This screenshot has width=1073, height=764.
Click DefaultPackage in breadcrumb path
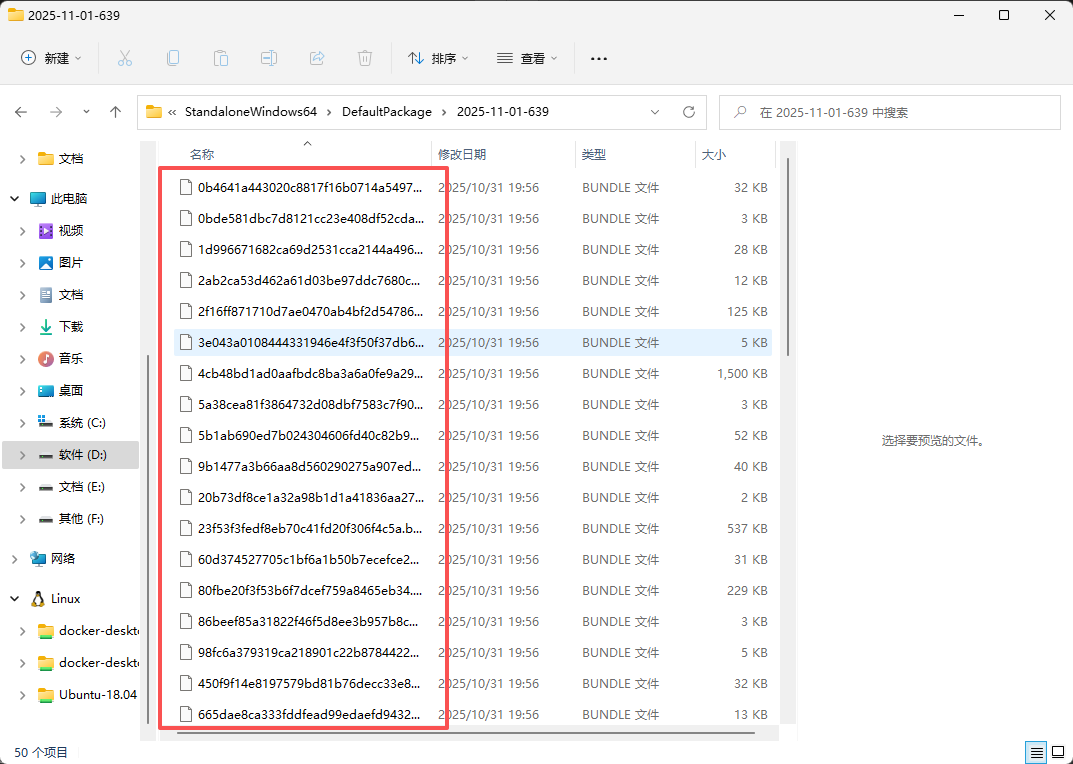click(x=387, y=112)
